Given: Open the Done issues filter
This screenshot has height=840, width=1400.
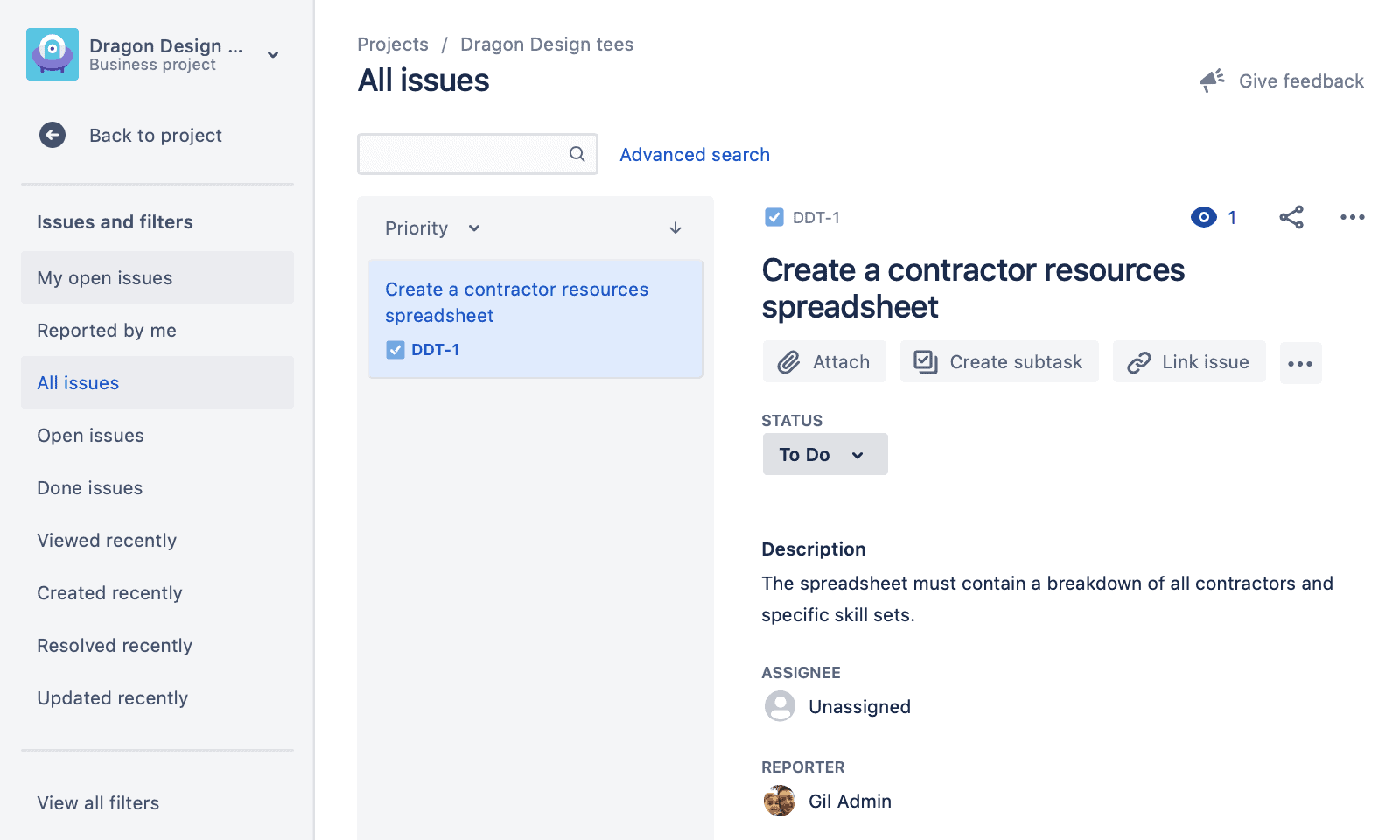Looking at the screenshot, I should pos(89,487).
